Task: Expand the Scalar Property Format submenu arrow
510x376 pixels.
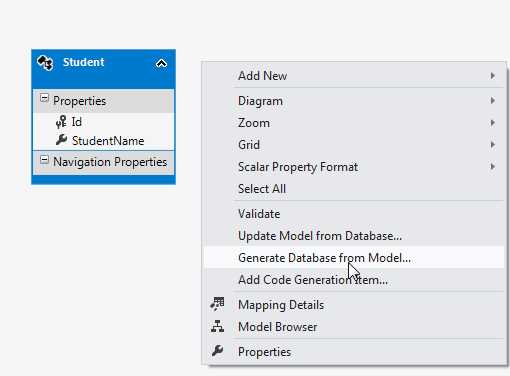Action: click(x=492, y=167)
